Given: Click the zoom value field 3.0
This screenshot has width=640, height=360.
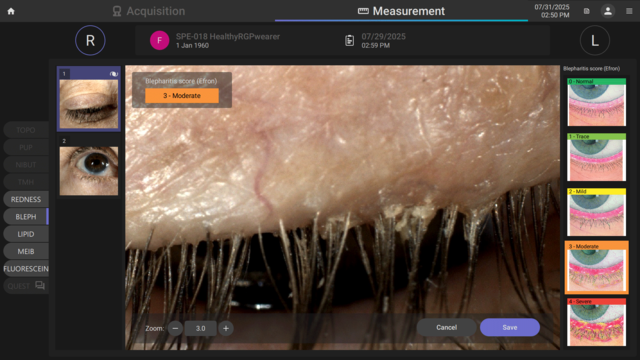Looking at the screenshot, I should click(x=200, y=328).
